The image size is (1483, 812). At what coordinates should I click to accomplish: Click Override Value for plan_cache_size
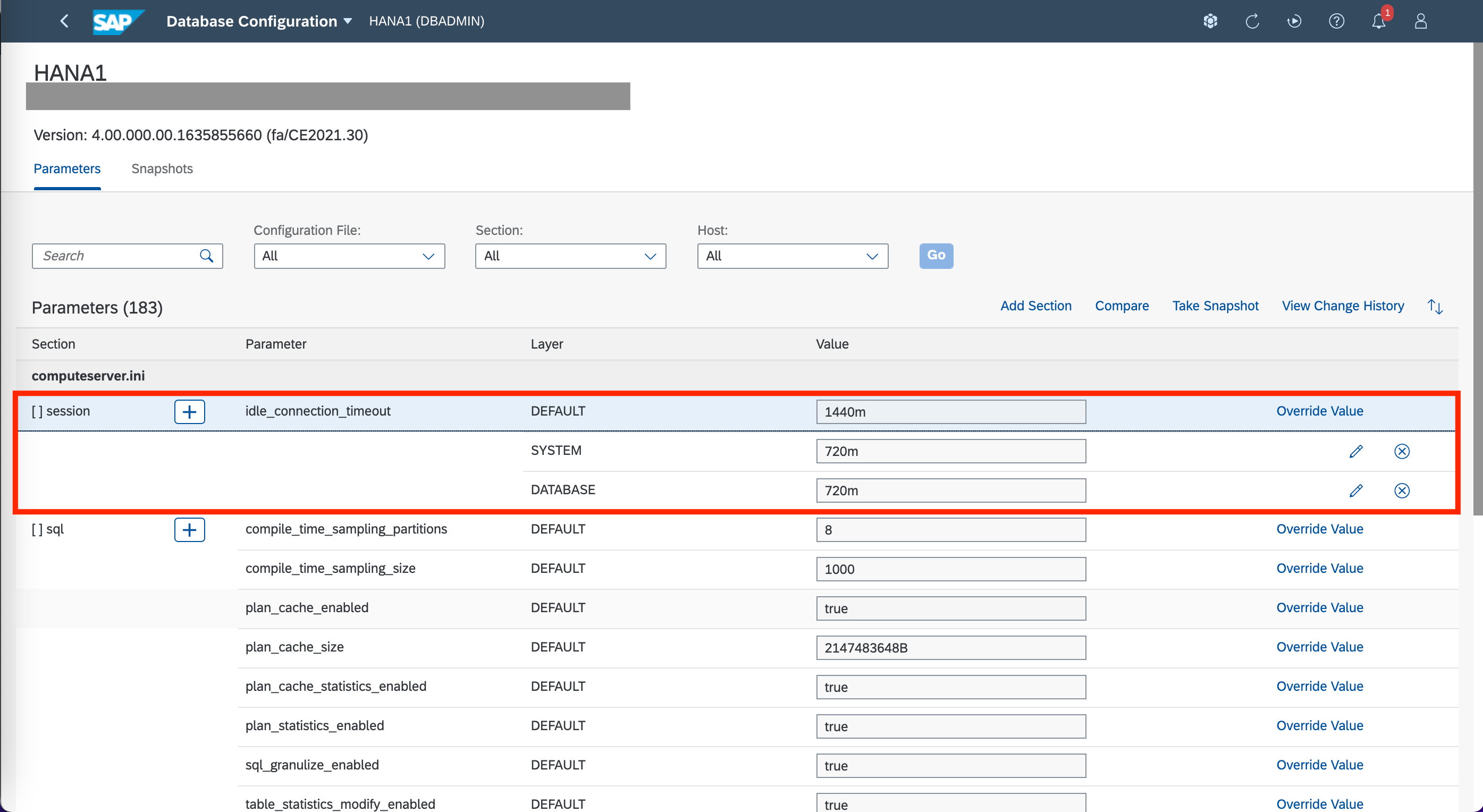pos(1319,647)
